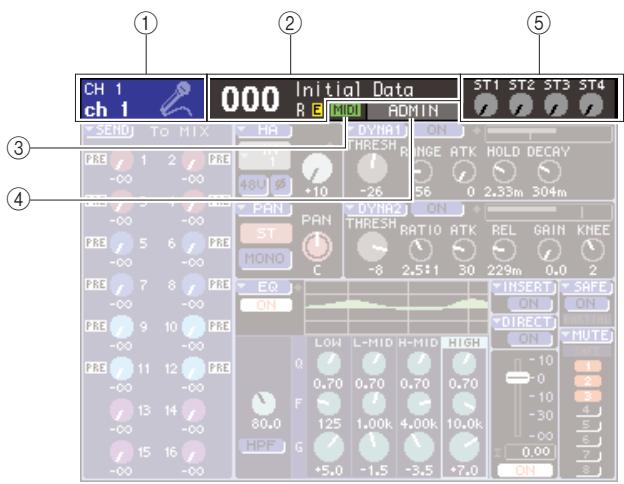Toggle the DIRECT ON button
Screen dimensions: 624x484
[x=529, y=339]
